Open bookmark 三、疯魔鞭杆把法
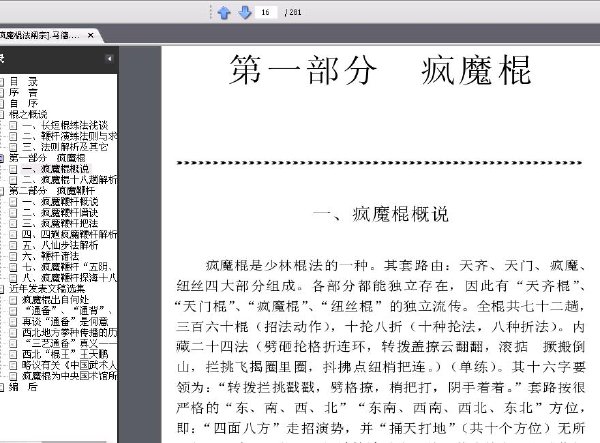Viewport: 600px width, 443px height. pos(60,223)
